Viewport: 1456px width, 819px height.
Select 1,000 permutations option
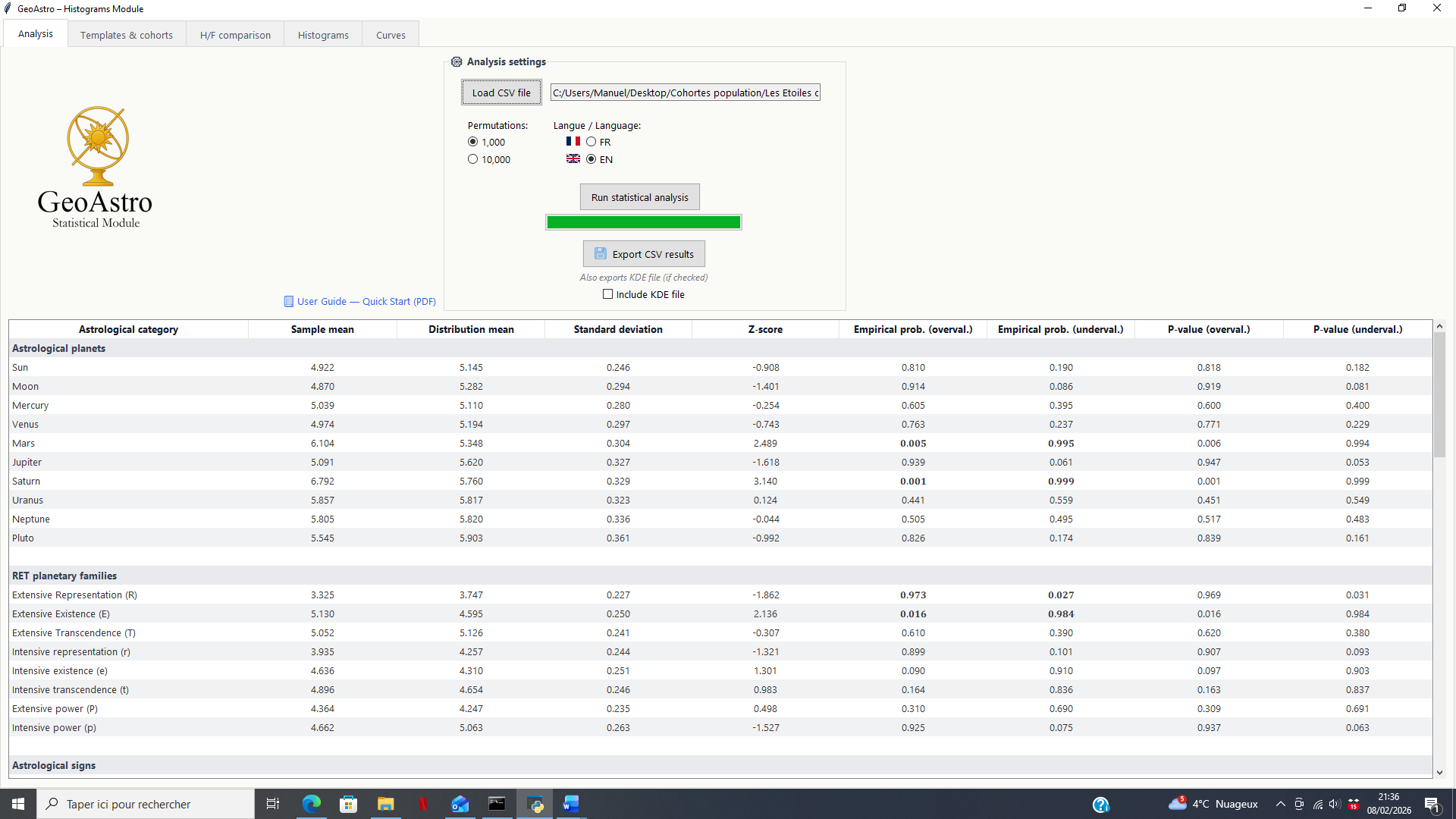pos(473,142)
